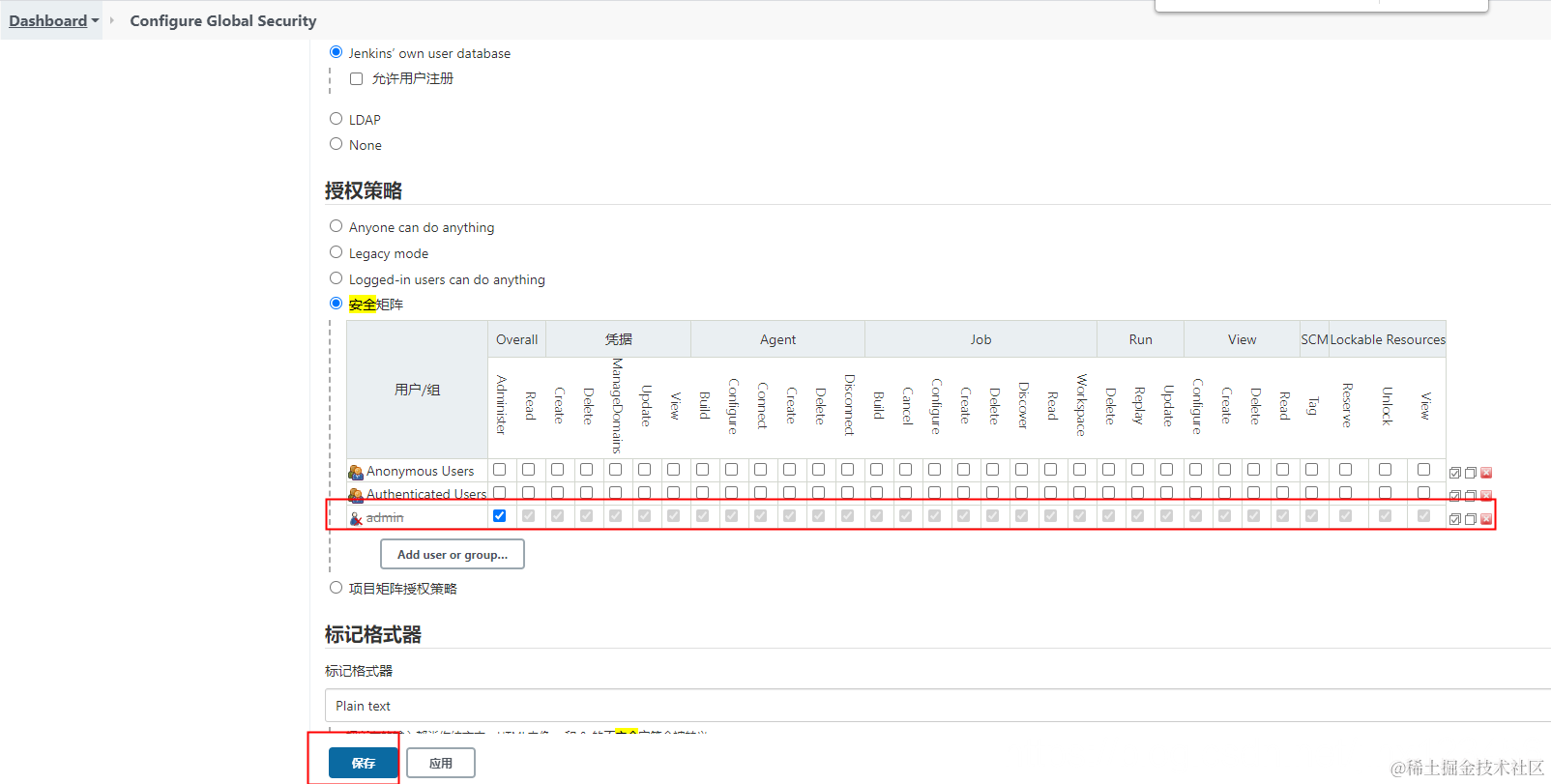Click the Authenticated Users row label

click(426, 494)
